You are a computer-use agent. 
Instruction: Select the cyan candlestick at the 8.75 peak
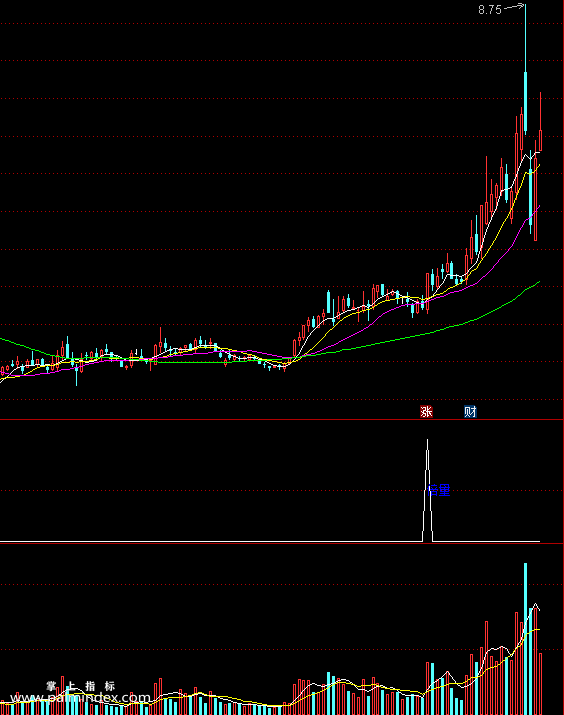pos(525,68)
